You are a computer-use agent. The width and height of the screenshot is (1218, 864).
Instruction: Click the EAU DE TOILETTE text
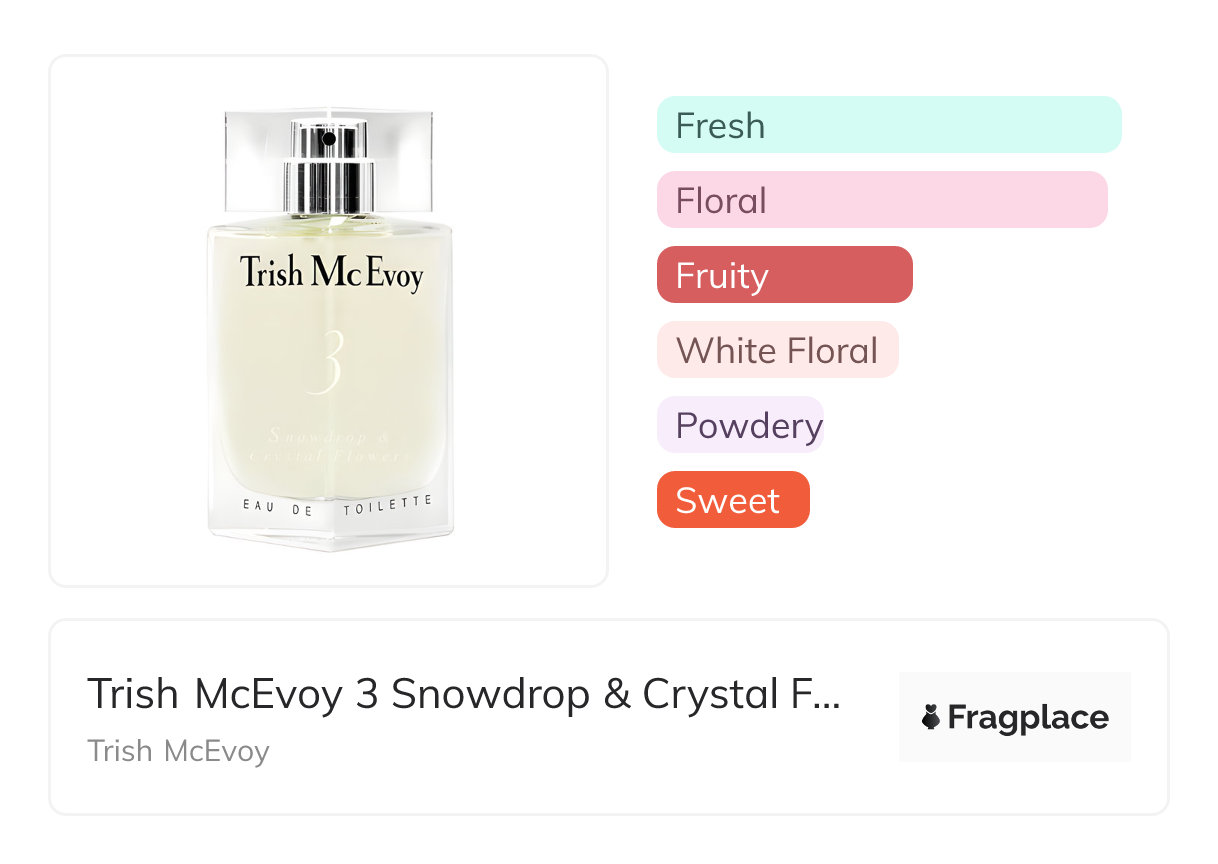point(337,505)
